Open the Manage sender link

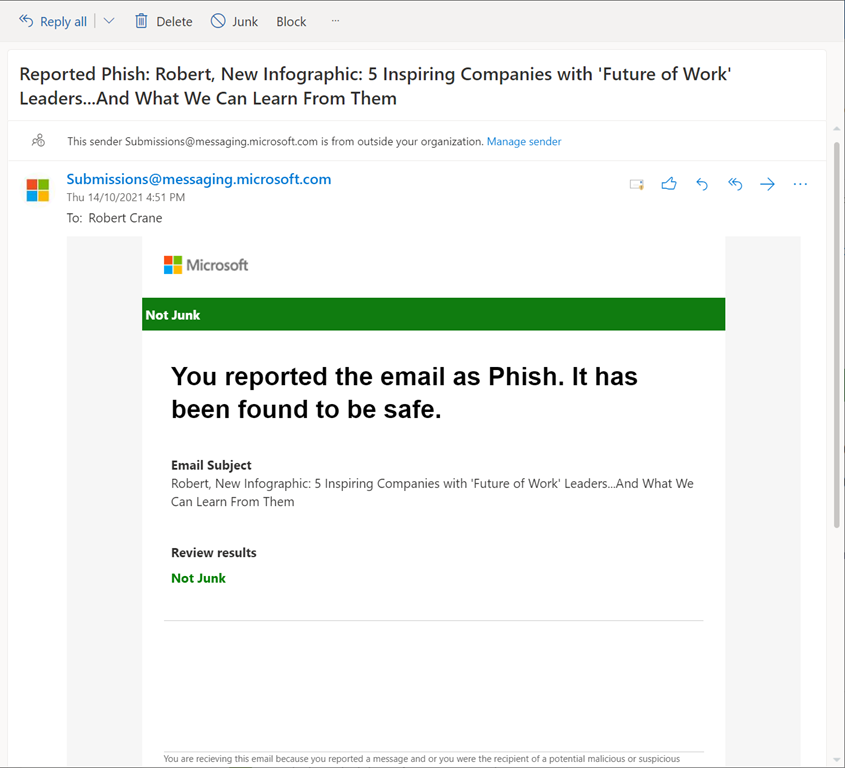click(524, 142)
